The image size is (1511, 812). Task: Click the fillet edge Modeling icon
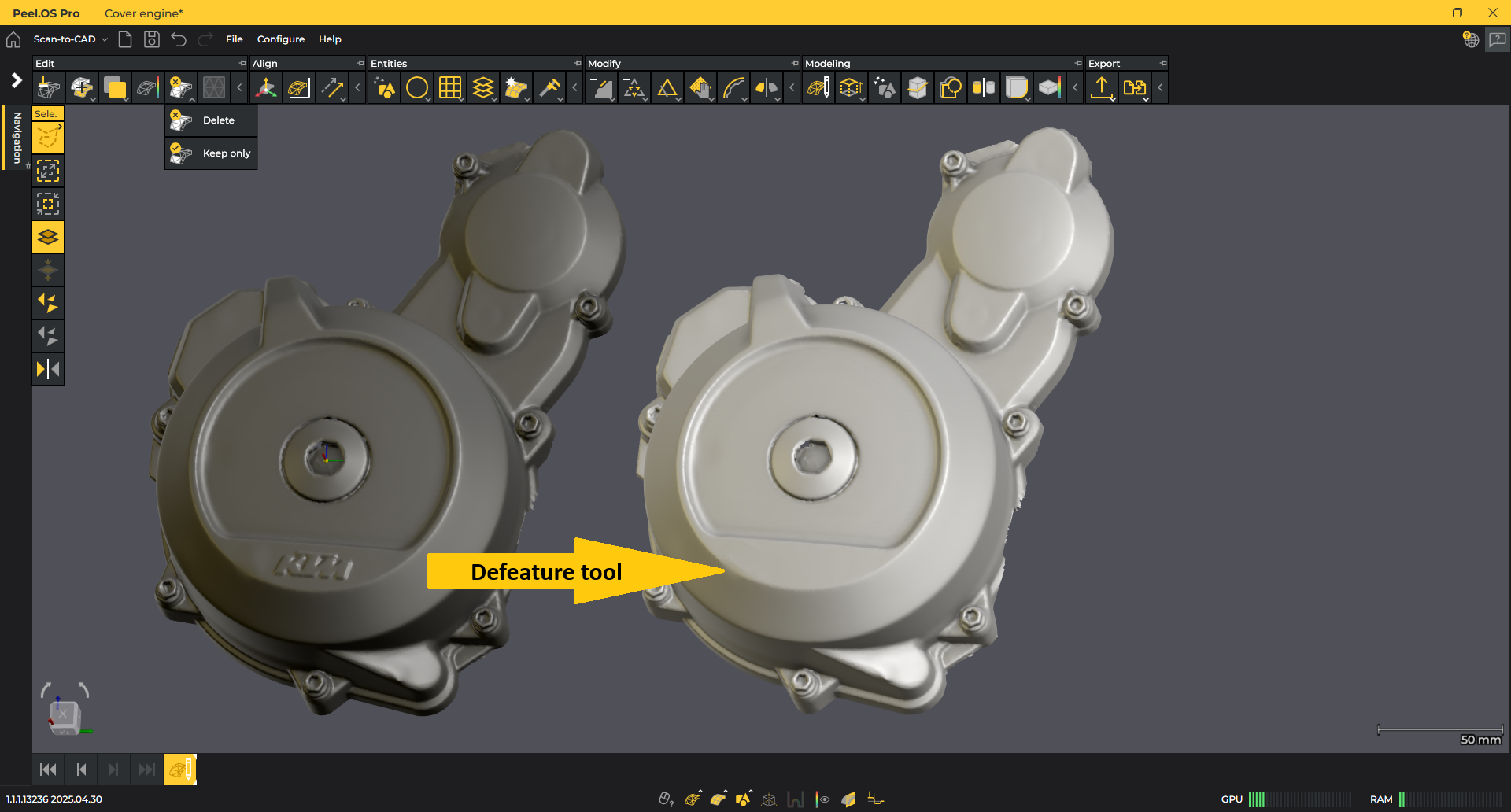(x=1017, y=88)
